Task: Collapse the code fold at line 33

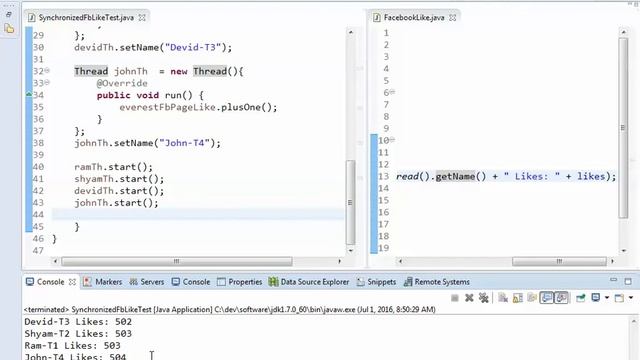Action: tap(47, 82)
